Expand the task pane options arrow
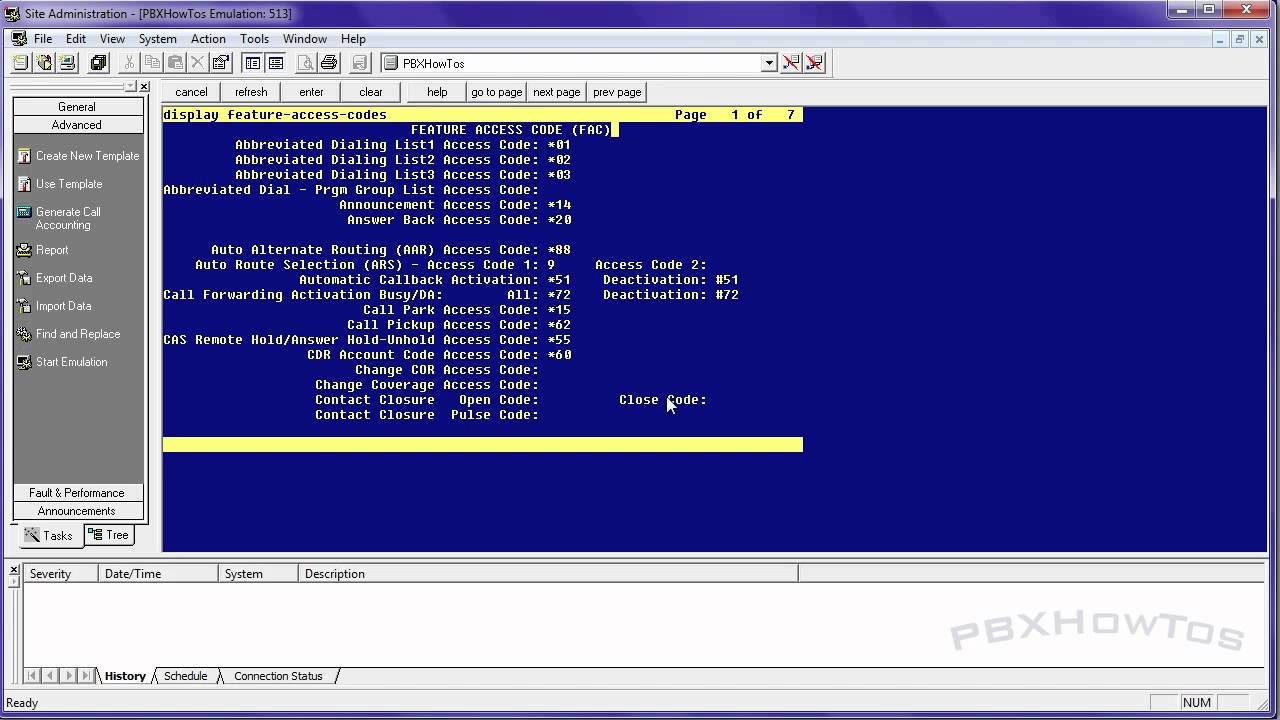1280x720 pixels. [x=131, y=87]
